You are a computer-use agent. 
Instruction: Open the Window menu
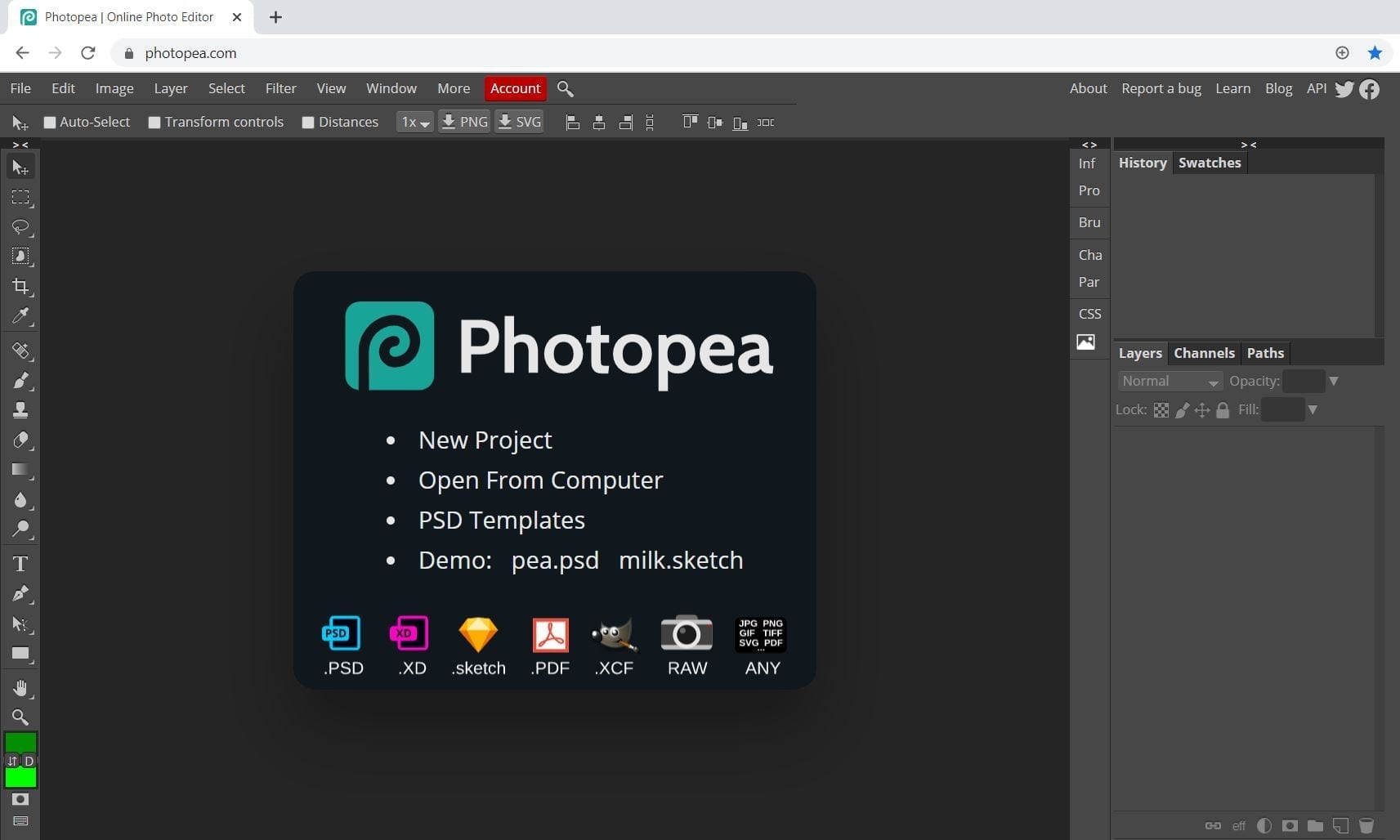[391, 88]
